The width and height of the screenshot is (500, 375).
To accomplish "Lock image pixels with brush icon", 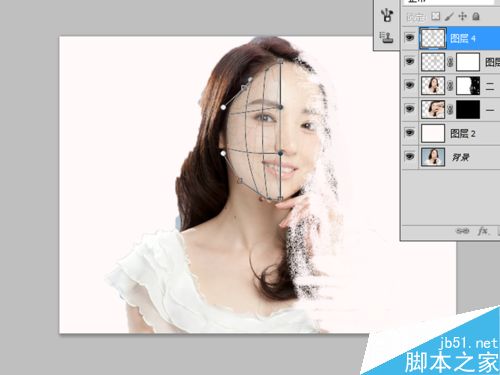I will [x=449, y=16].
